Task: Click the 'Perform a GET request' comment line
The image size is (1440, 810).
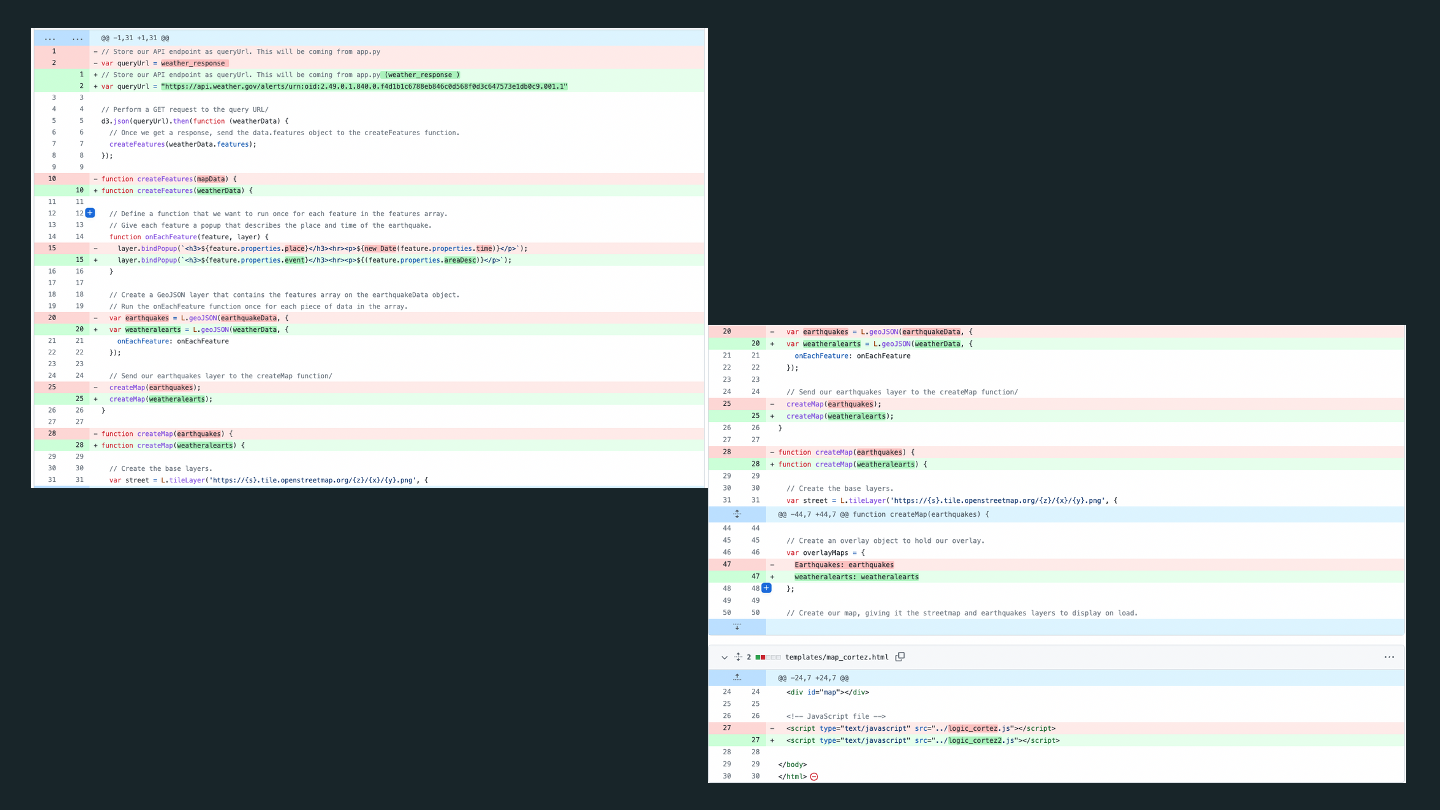Action: pos(185,109)
